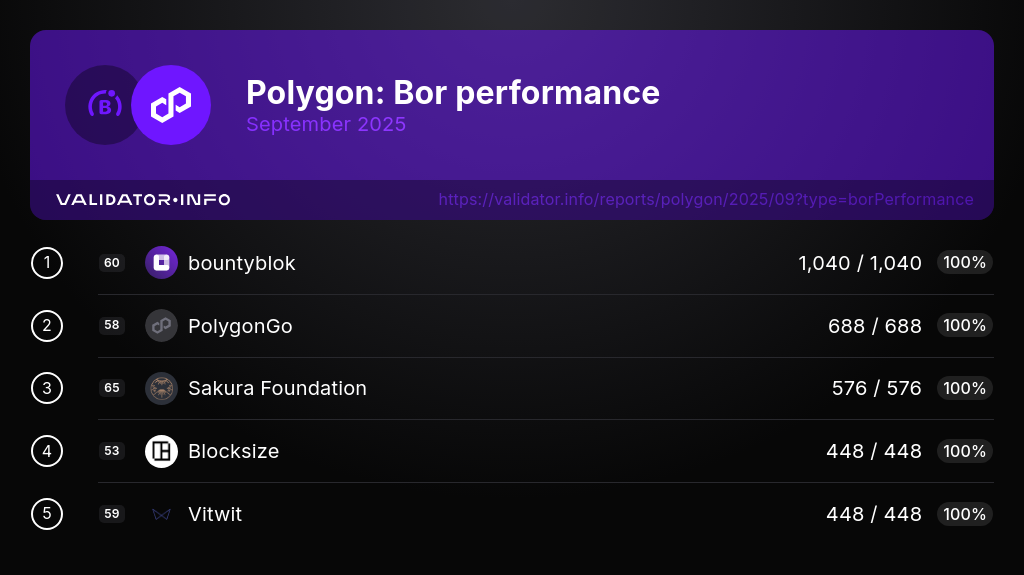Click the Blocksize validator logo icon
The height and width of the screenshot is (575, 1024).
(x=161, y=451)
